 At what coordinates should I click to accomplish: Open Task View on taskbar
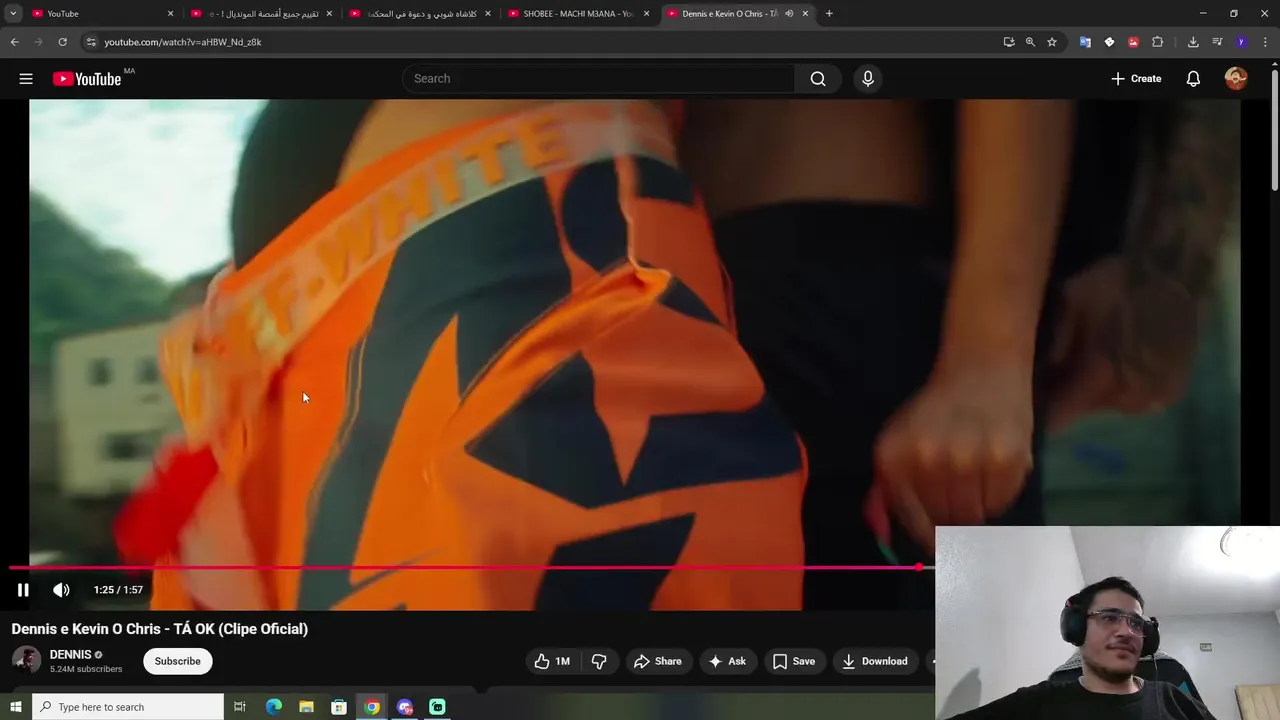(240, 707)
